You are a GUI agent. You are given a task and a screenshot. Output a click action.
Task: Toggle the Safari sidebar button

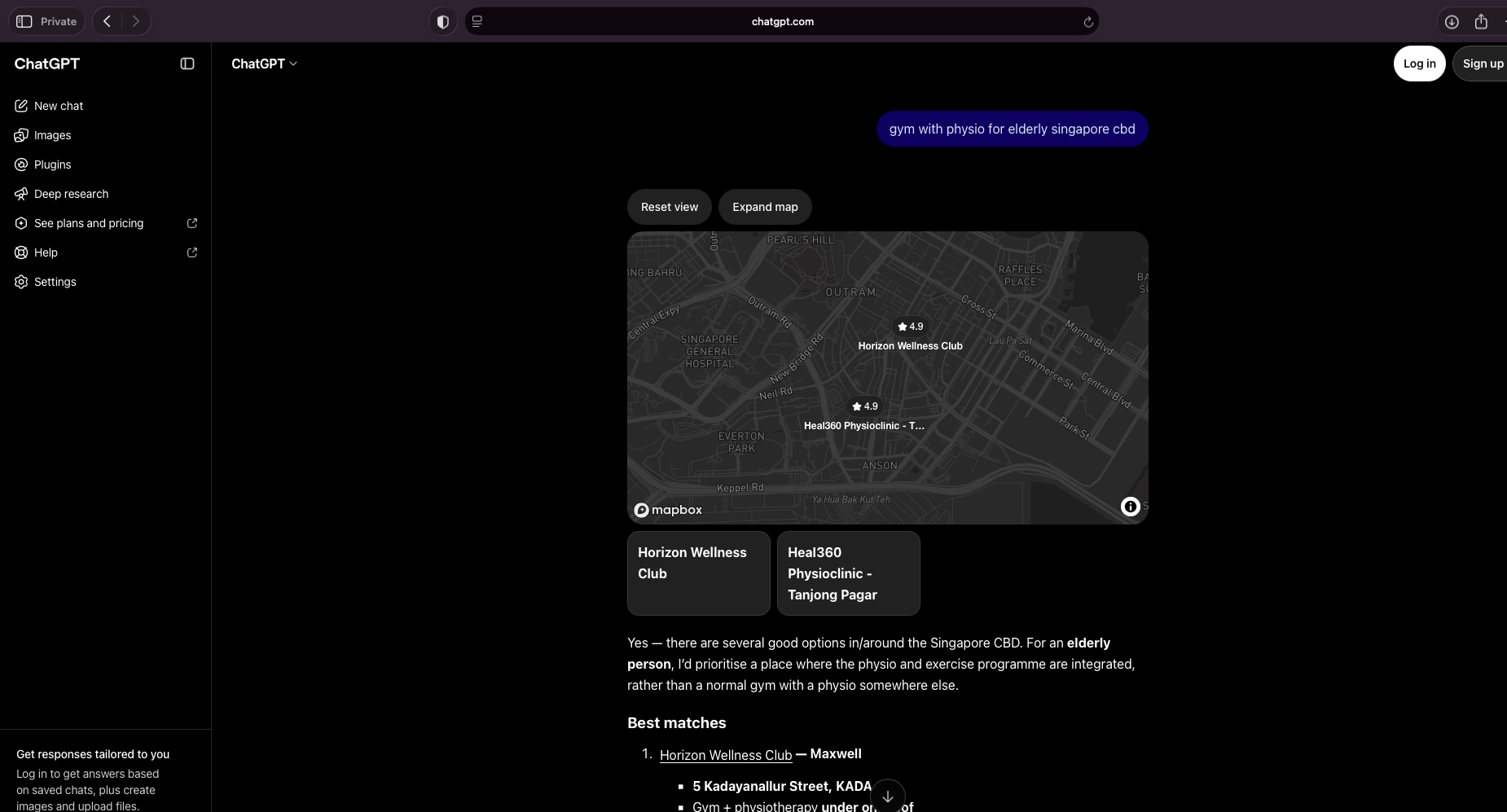click(x=24, y=21)
